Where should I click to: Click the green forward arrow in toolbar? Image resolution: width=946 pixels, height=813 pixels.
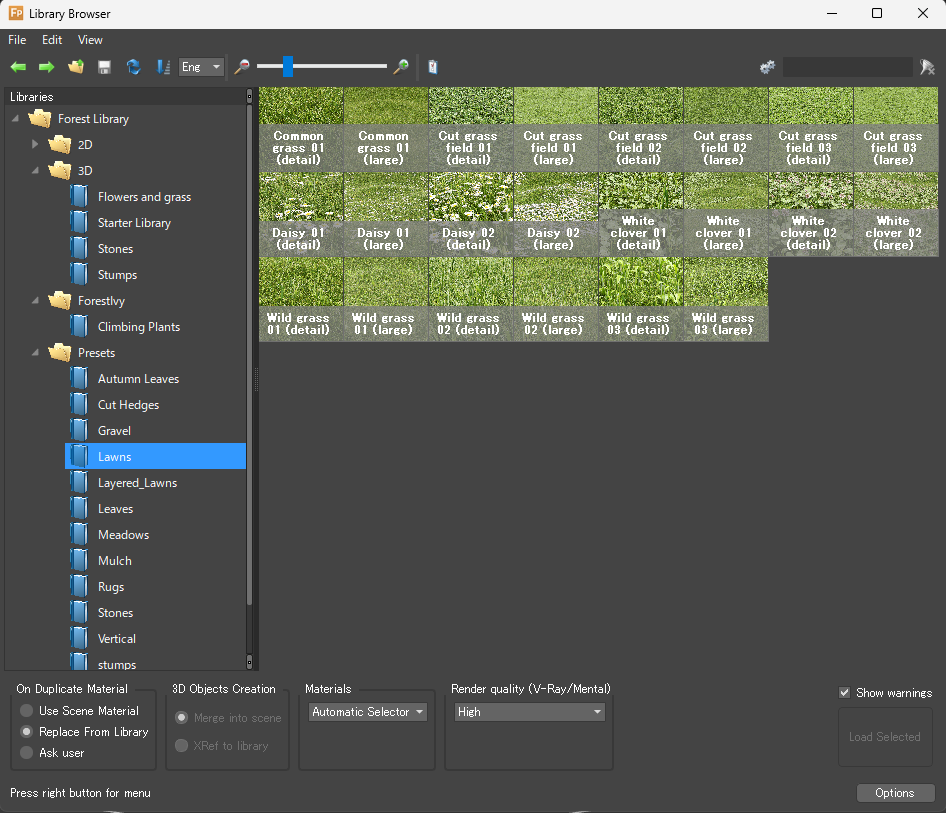(46, 67)
